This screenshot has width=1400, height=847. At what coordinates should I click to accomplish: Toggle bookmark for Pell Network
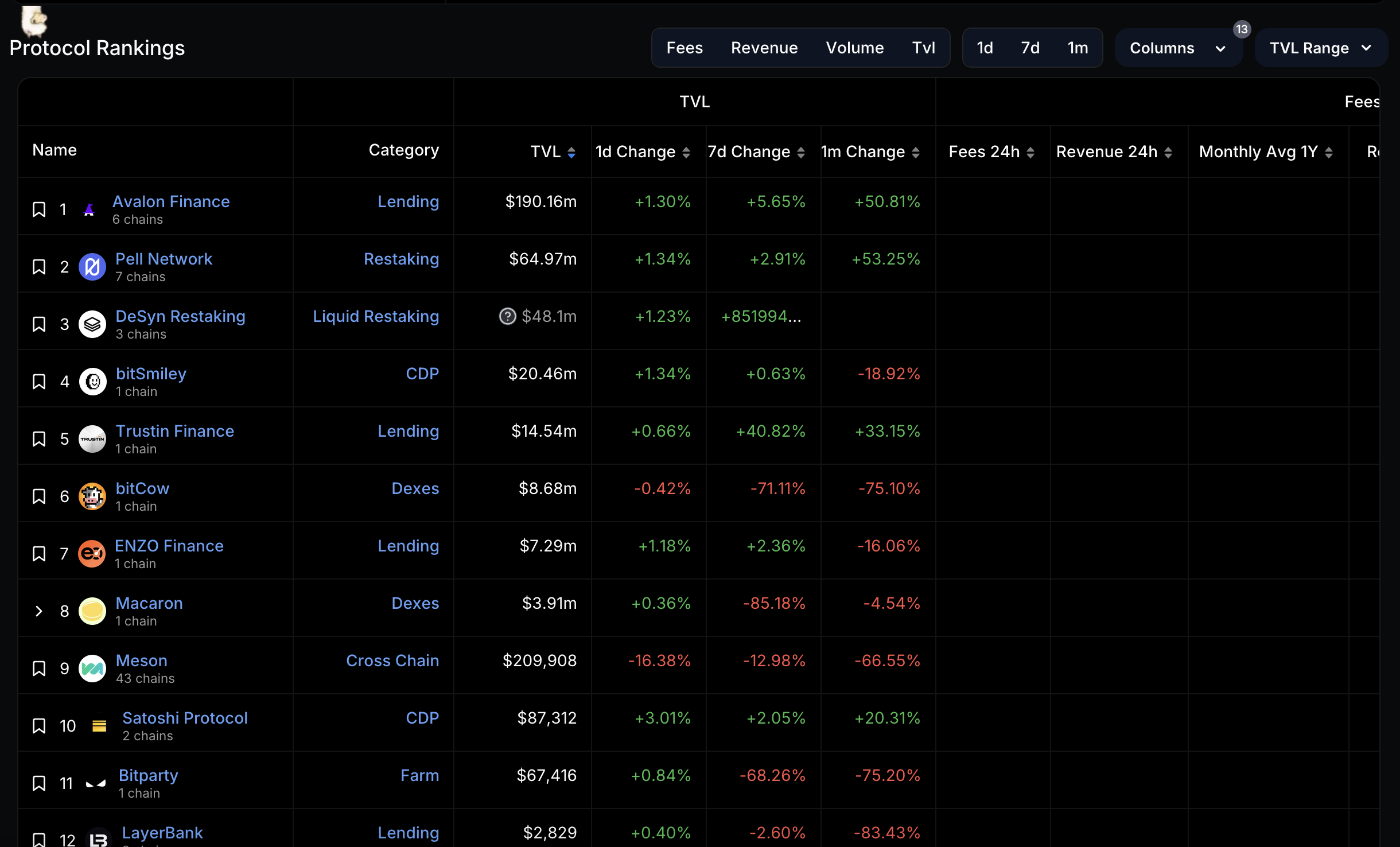39,267
